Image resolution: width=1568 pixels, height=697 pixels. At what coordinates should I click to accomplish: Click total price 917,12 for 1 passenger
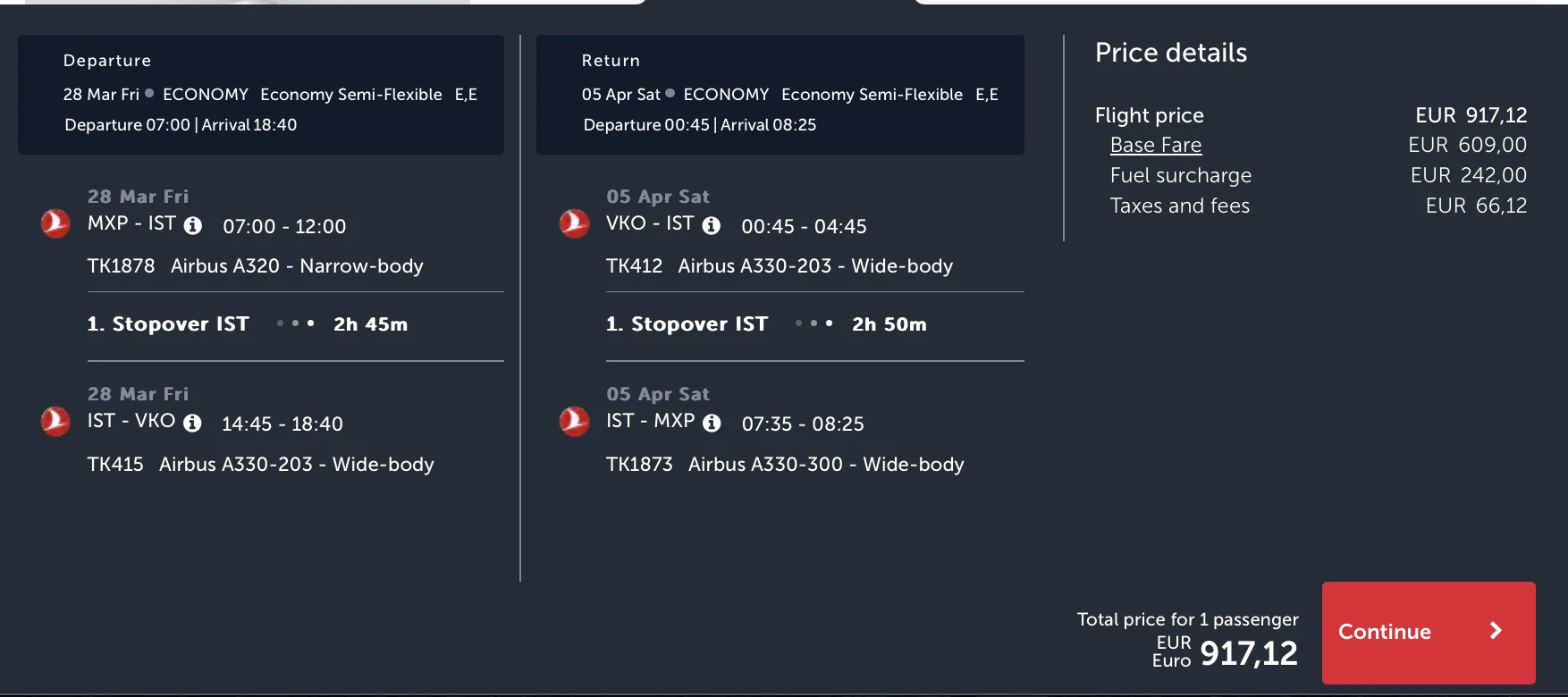(1248, 653)
